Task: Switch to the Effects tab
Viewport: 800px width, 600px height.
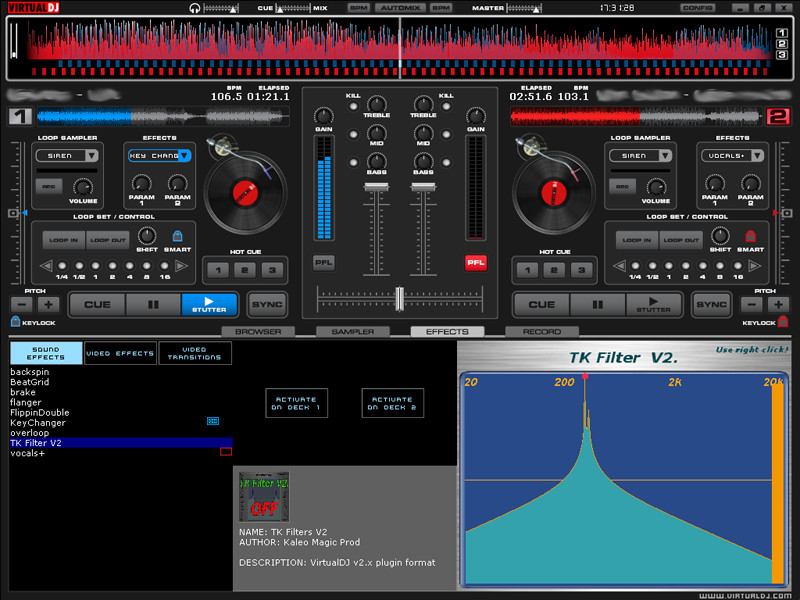Action: click(x=447, y=332)
